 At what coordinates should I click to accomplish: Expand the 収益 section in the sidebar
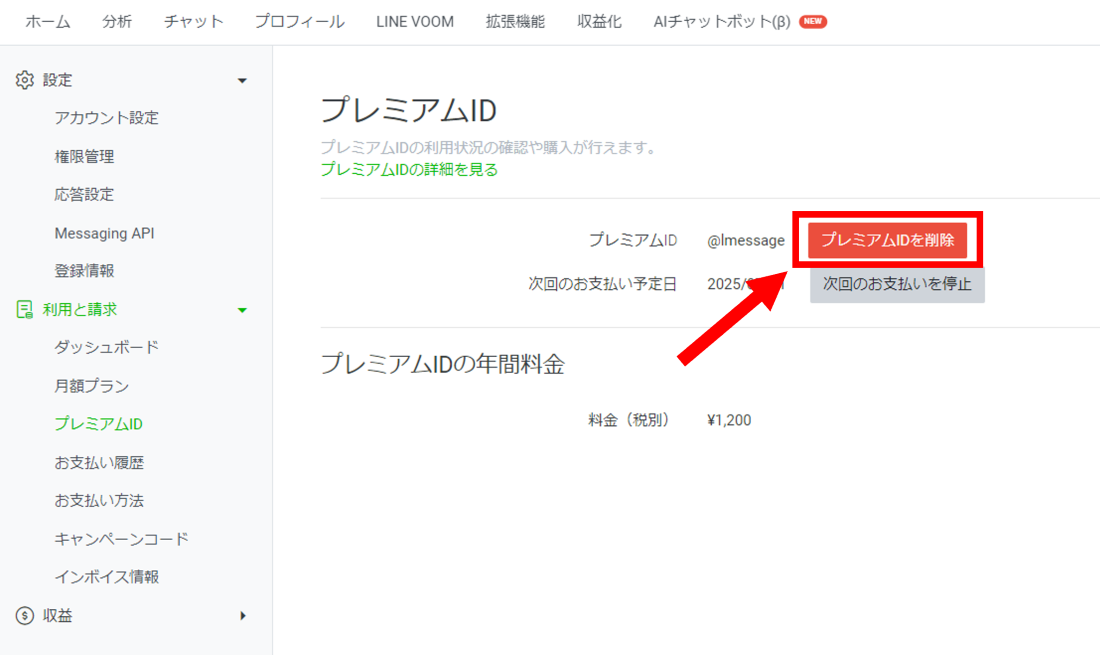point(242,615)
